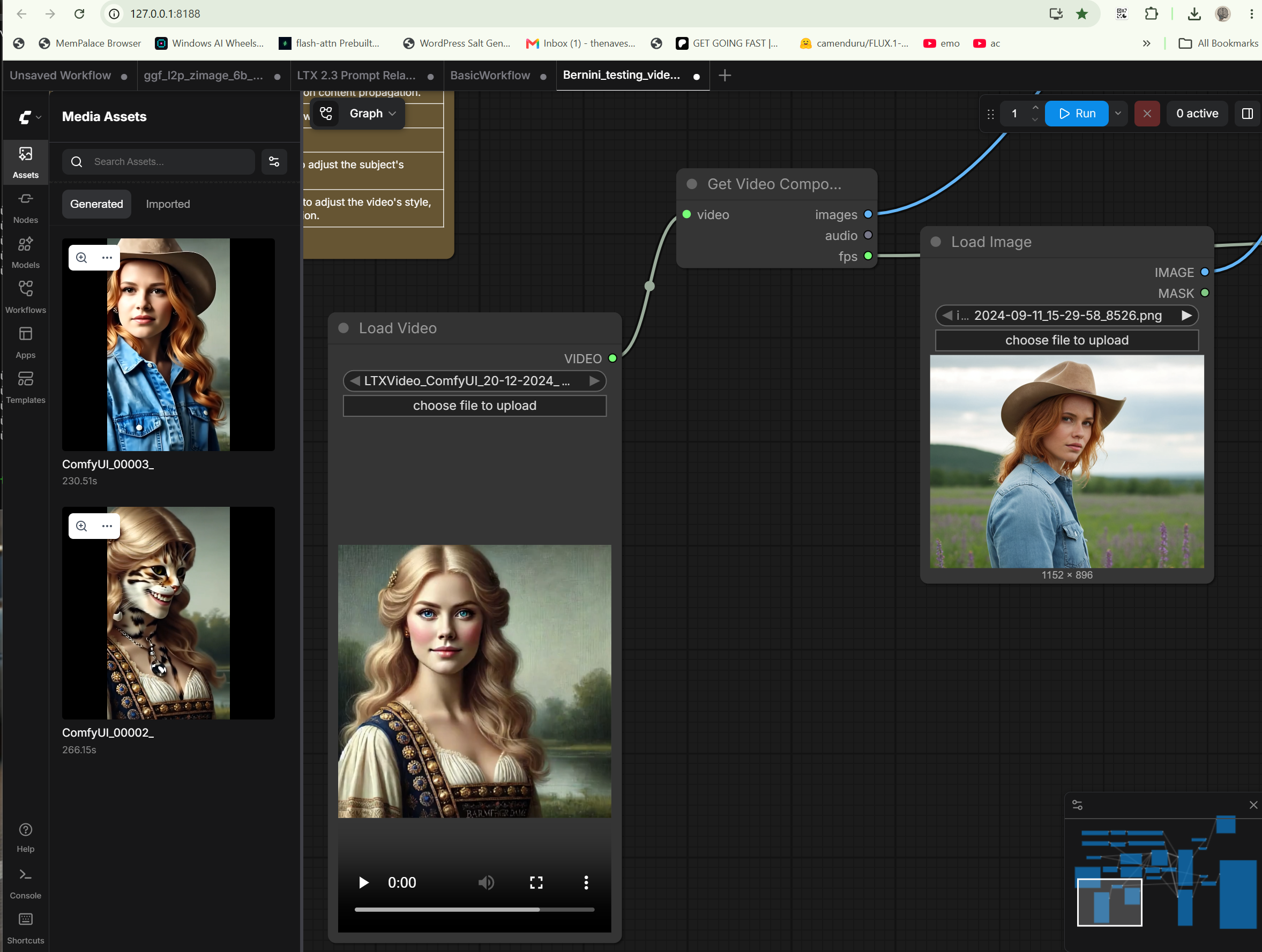This screenshot has width=1262, height=952.
Task: Open video player more options menu
Action: 586,883
